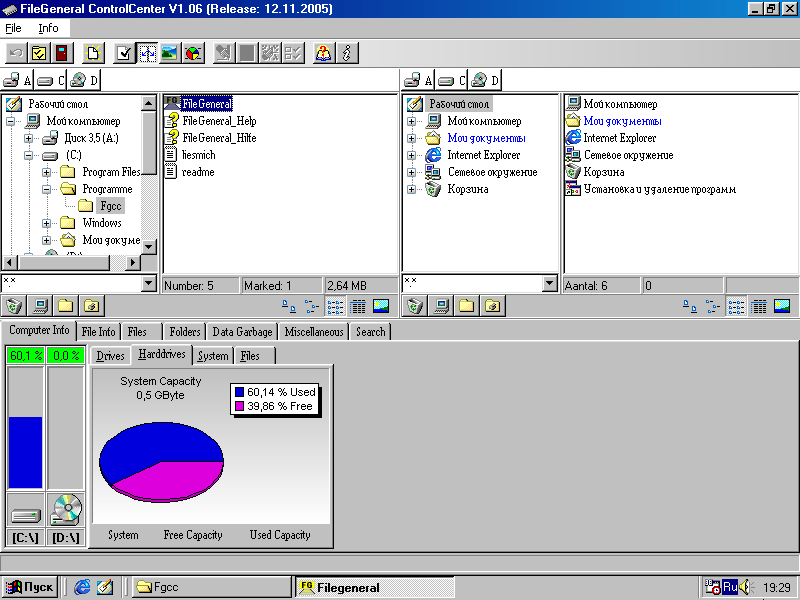Switch right pane to thumbnail picture view

coord(782,306)
